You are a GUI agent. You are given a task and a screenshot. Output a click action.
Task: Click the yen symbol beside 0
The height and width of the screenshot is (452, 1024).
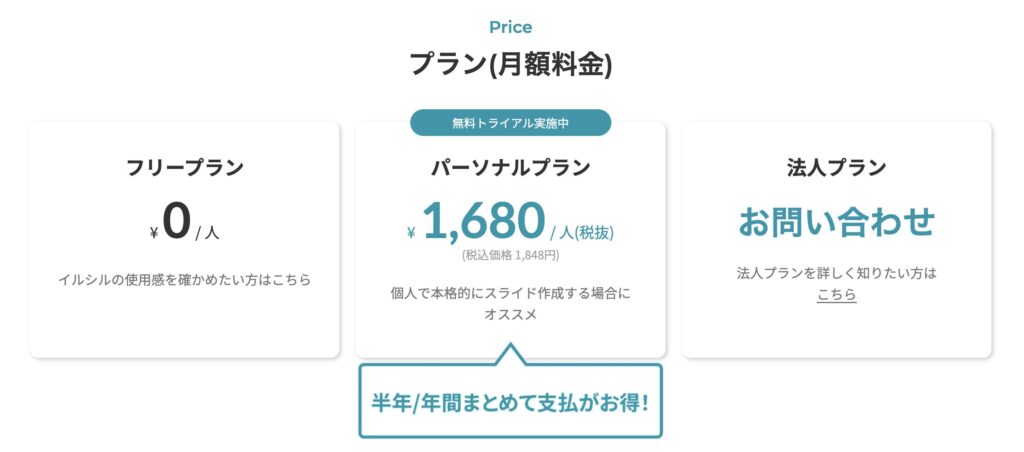pyautogui.click(x=153, y=233)
